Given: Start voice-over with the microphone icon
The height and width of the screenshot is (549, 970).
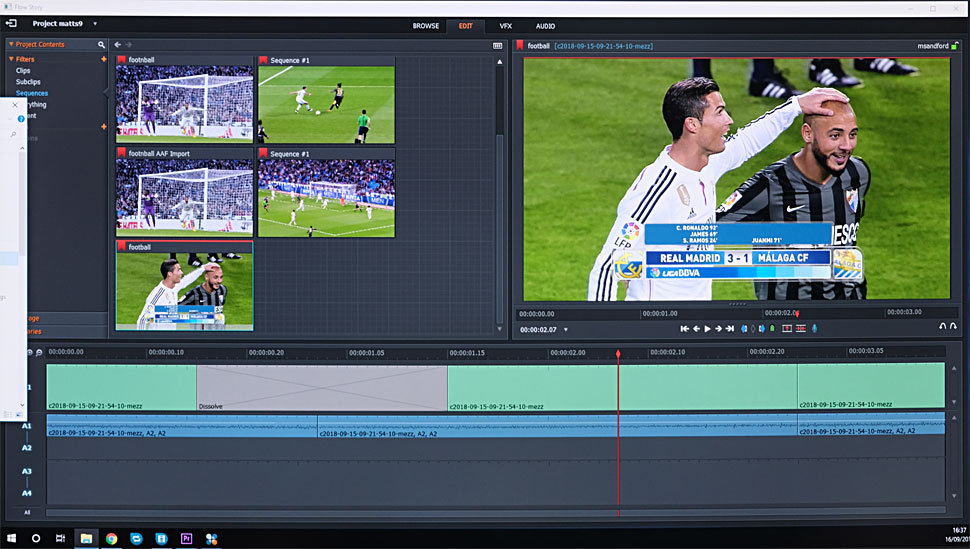Looking at the screenshot, I should pos(814,329).
